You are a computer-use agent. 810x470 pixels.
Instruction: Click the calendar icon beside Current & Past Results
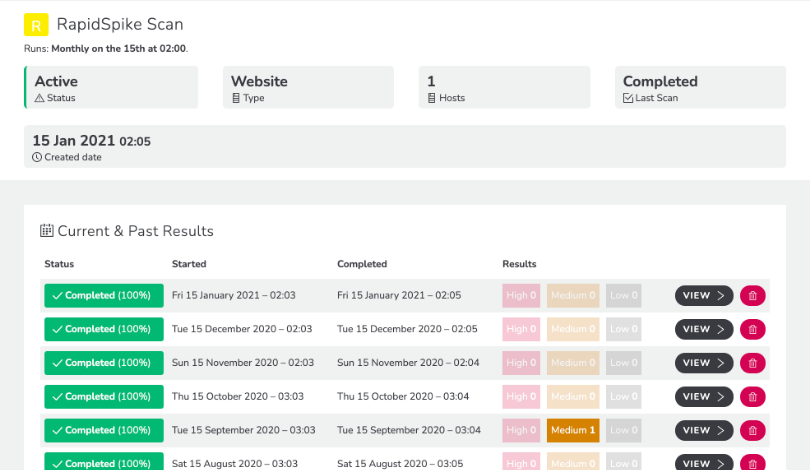[46, 230]
